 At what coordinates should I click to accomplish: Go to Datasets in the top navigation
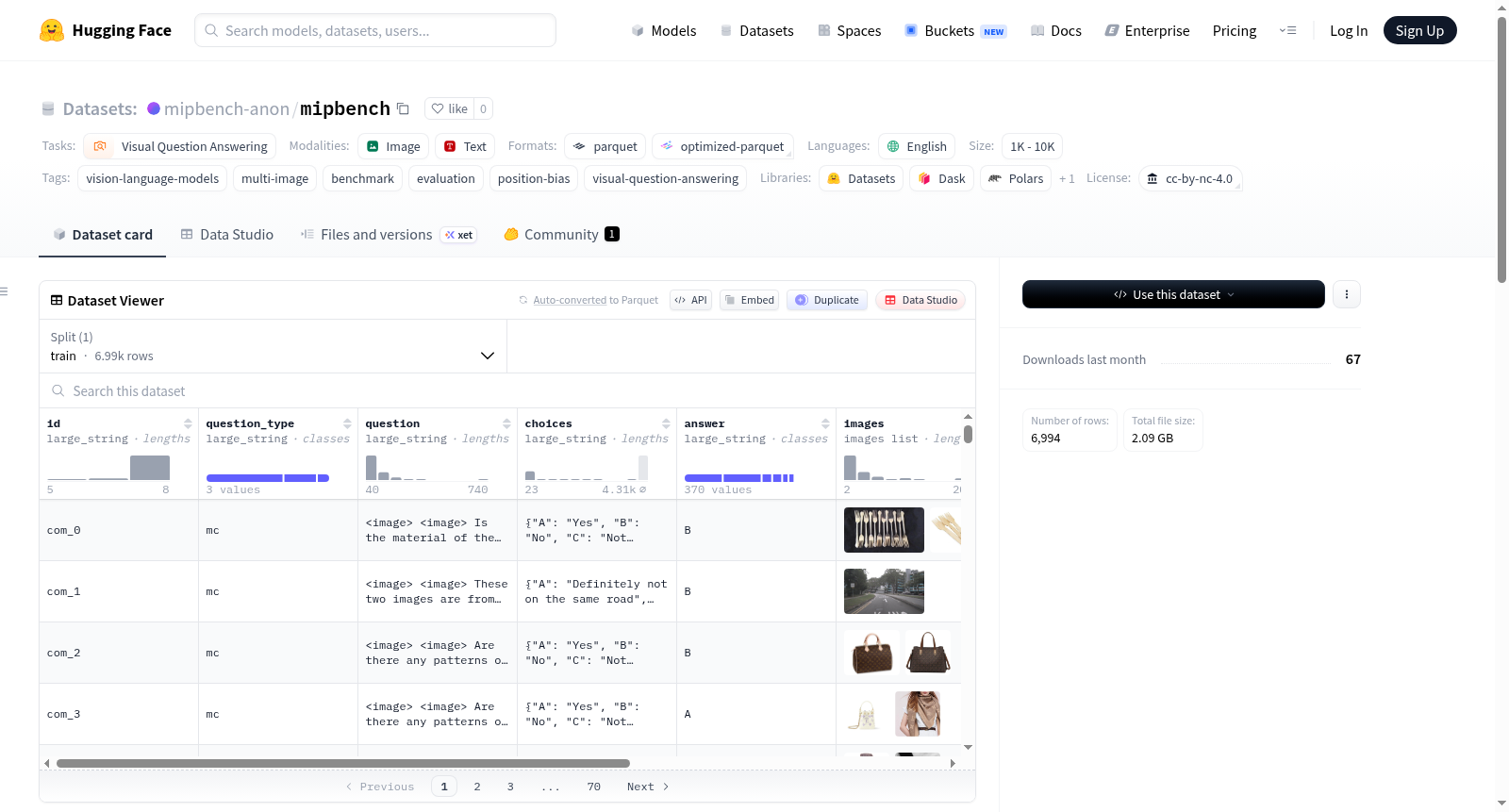coord(757,31)
